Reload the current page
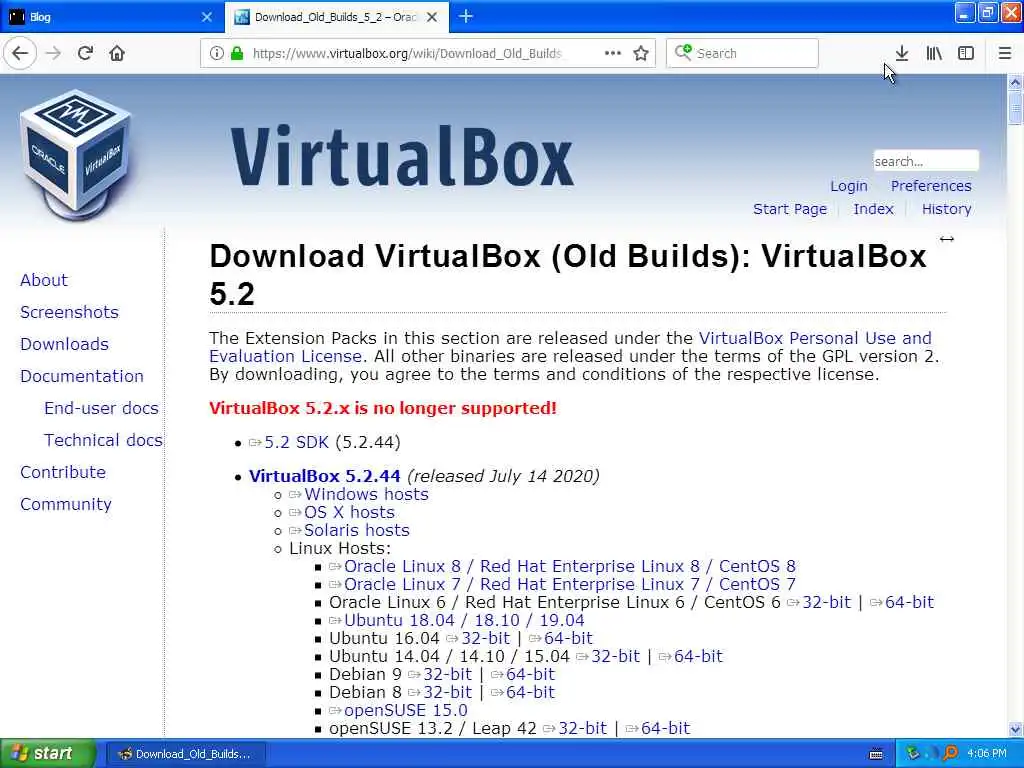 coord(86,53)
